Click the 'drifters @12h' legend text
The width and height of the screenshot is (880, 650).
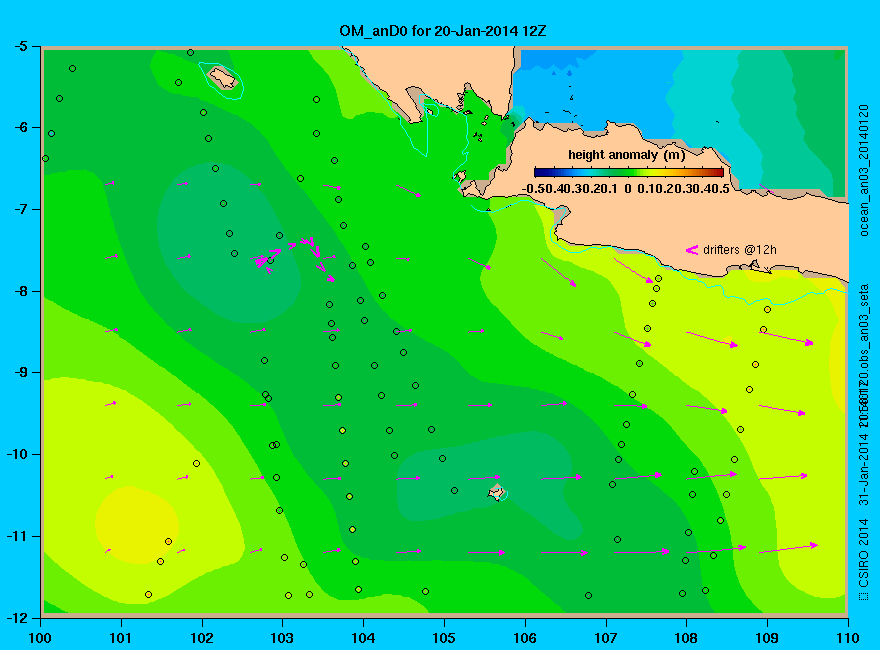(740, 250)
